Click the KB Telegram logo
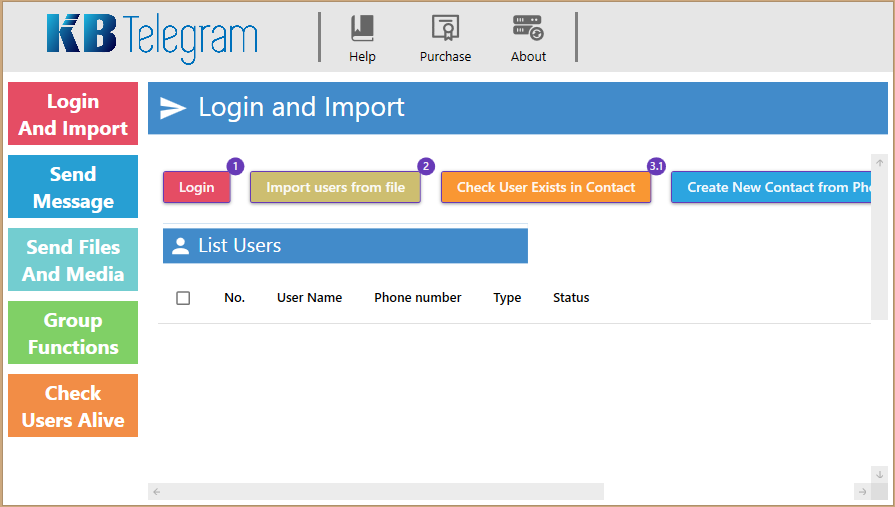The image size is (895, 507). pyautogui.click(x=152, y=38)
